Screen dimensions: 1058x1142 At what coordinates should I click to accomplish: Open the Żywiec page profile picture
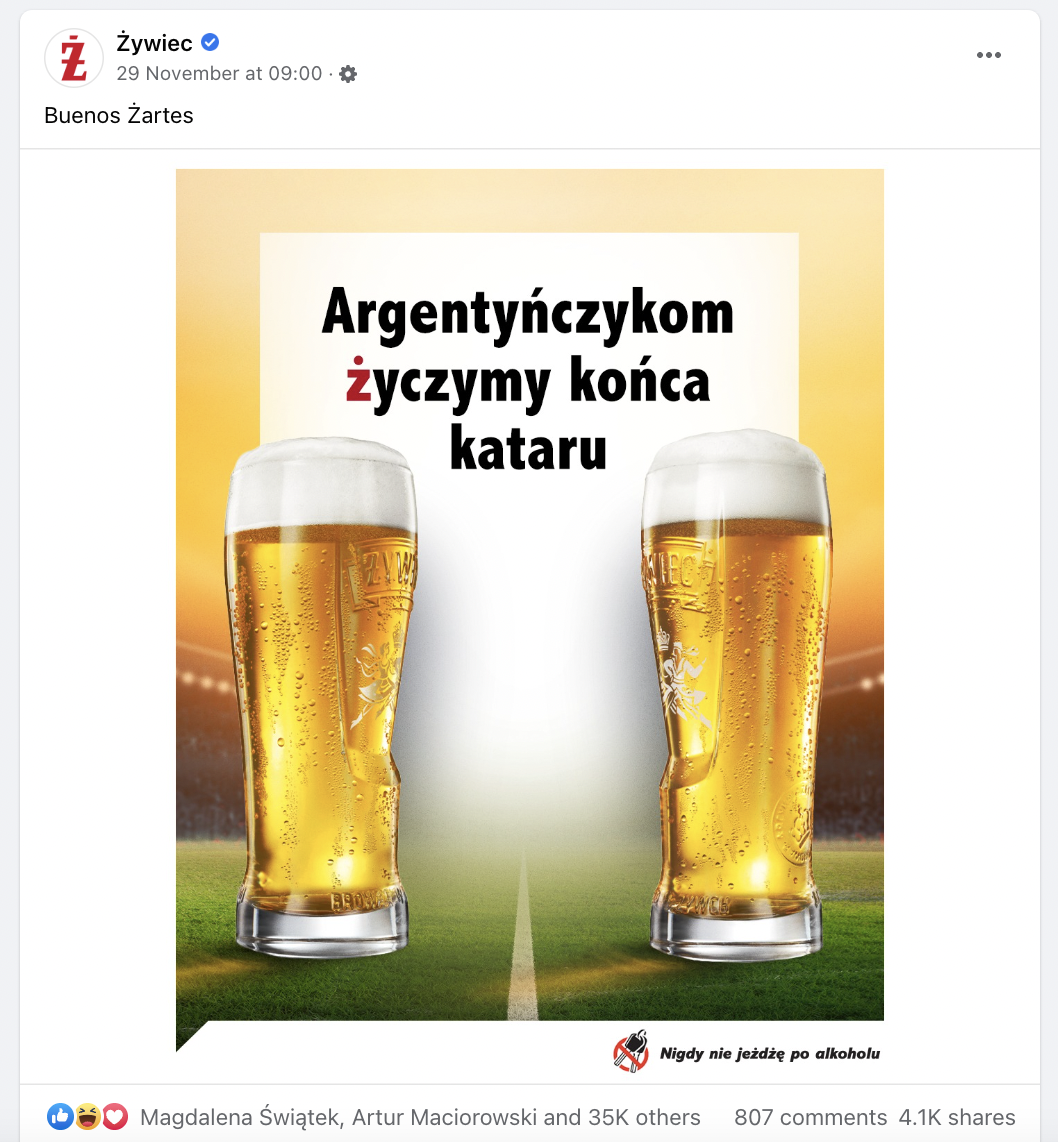(74, 58)
